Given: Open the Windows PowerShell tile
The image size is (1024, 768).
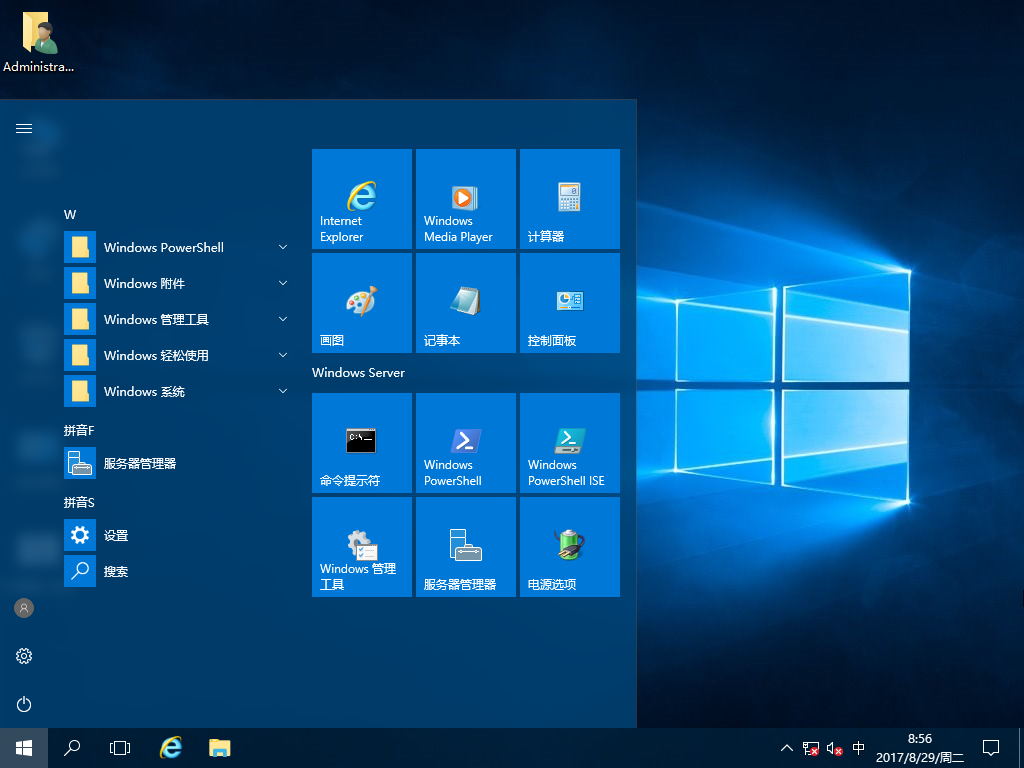Looking at the screenshot, I should 466,442.
